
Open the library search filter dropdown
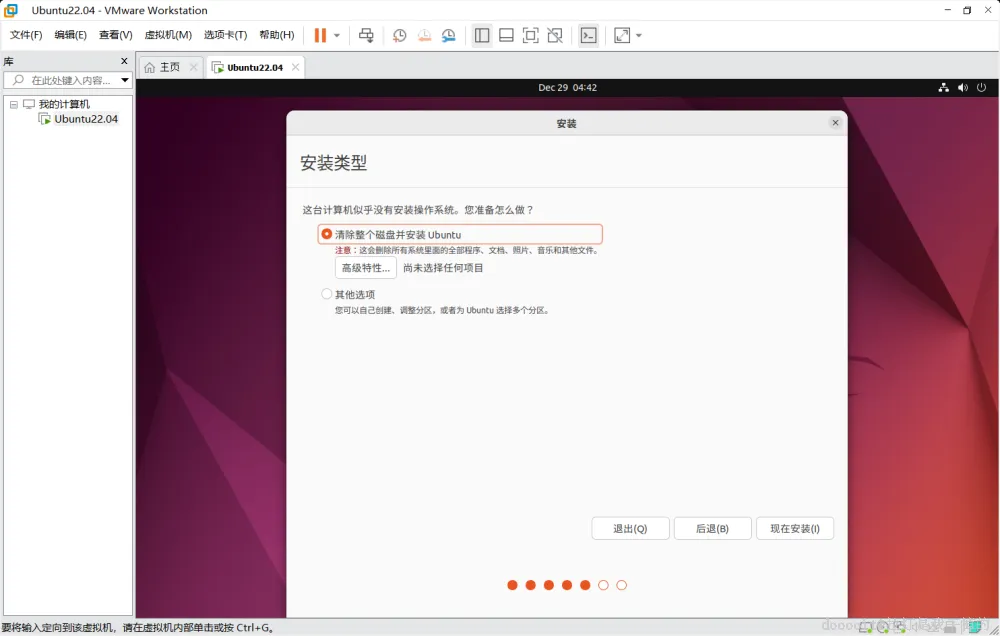click(x=125, y=80)
